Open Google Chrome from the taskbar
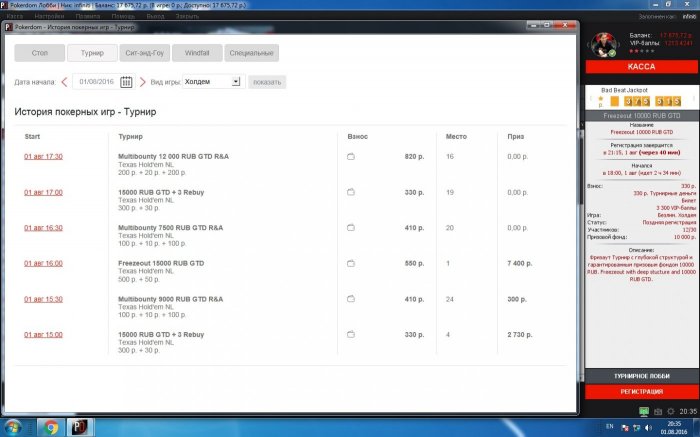Screen dimensions: 700x437 click(51, 427)
